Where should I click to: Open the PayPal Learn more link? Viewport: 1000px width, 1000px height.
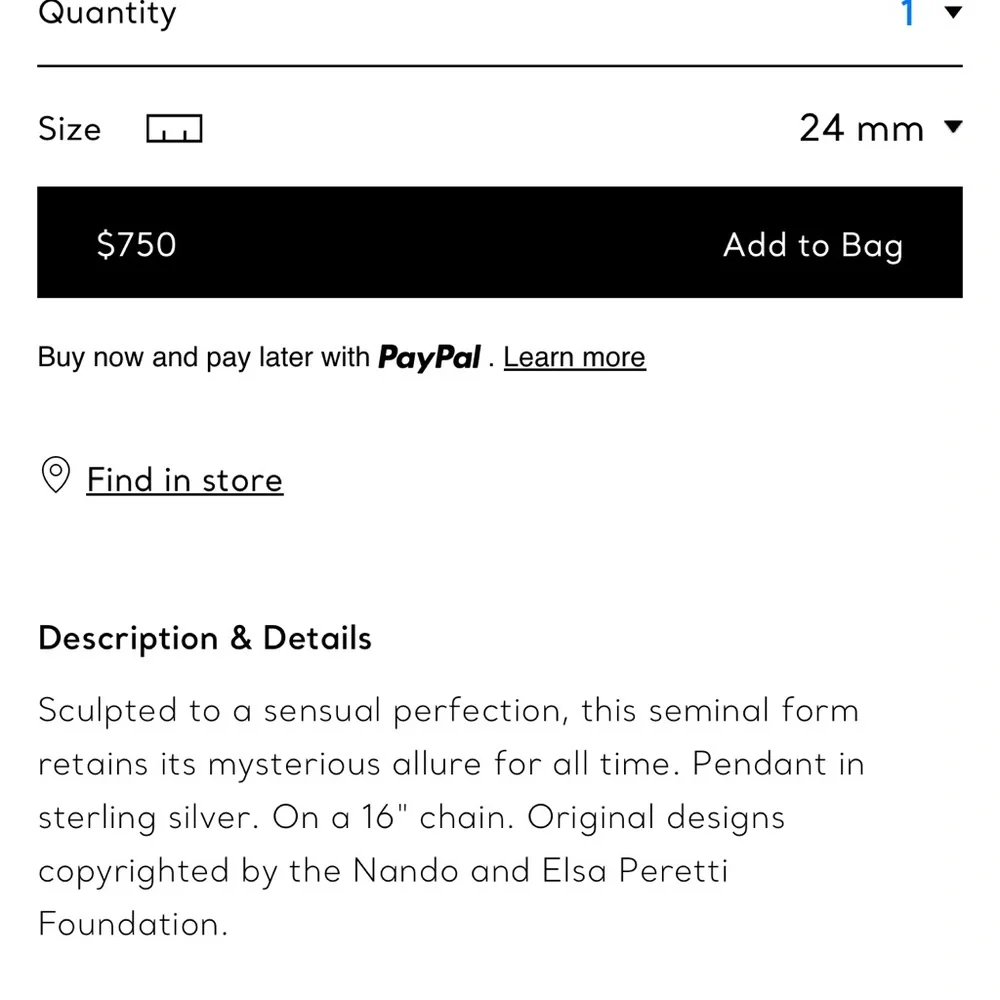[x=575, y=357]
